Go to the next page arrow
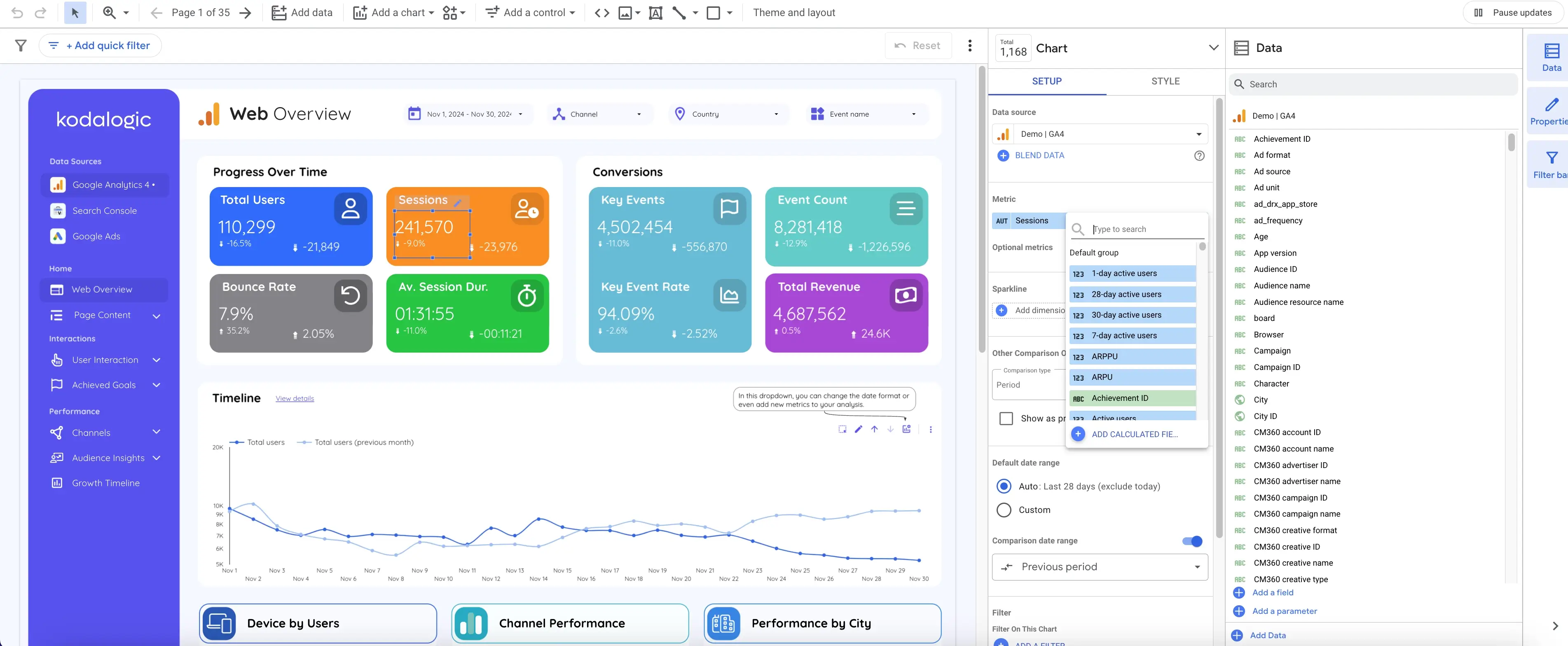The image size is (1568, 646). [245, 13]
